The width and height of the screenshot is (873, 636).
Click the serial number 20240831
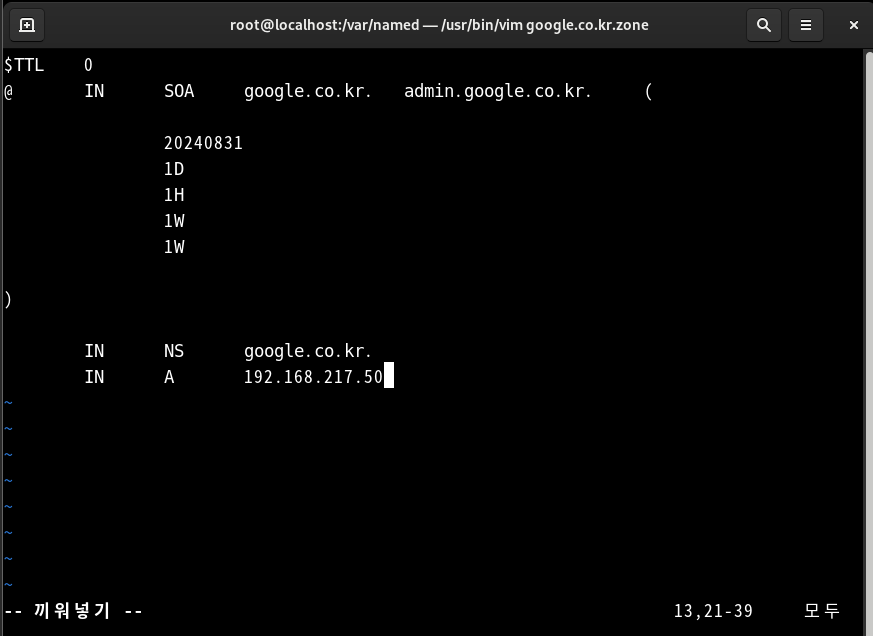tap(203, 143)
